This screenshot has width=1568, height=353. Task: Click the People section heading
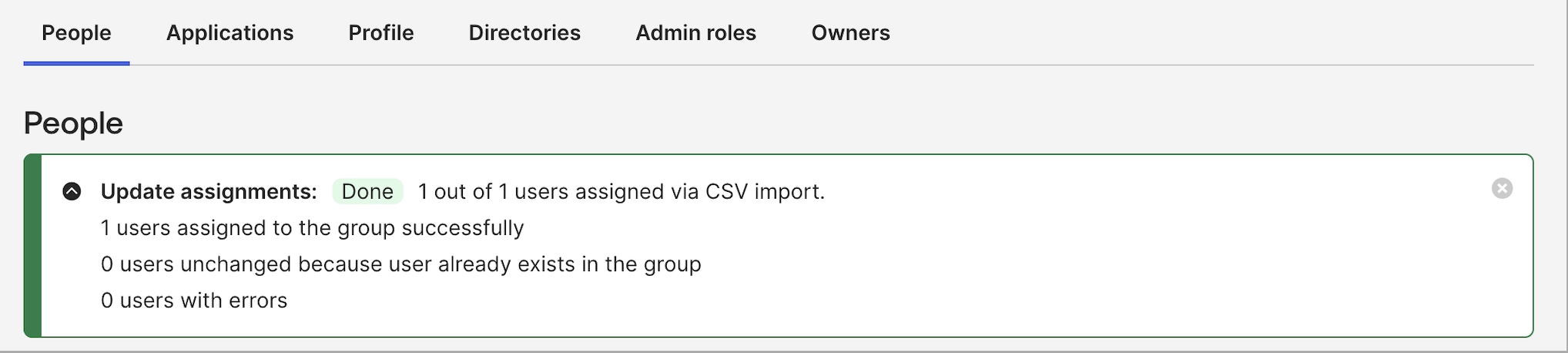[x=73, y=123]
